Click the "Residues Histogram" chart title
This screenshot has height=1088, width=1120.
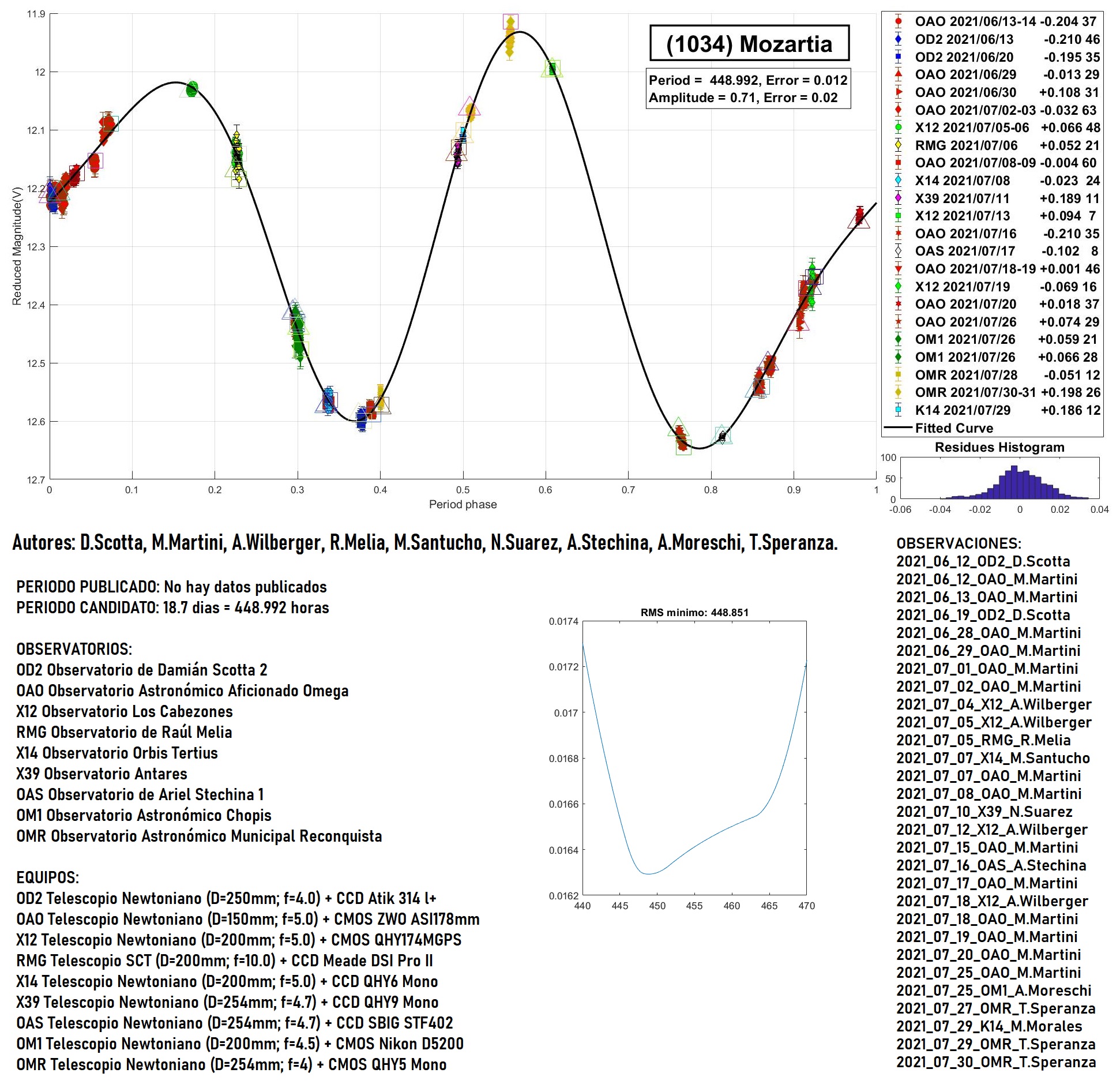point(999,447)
